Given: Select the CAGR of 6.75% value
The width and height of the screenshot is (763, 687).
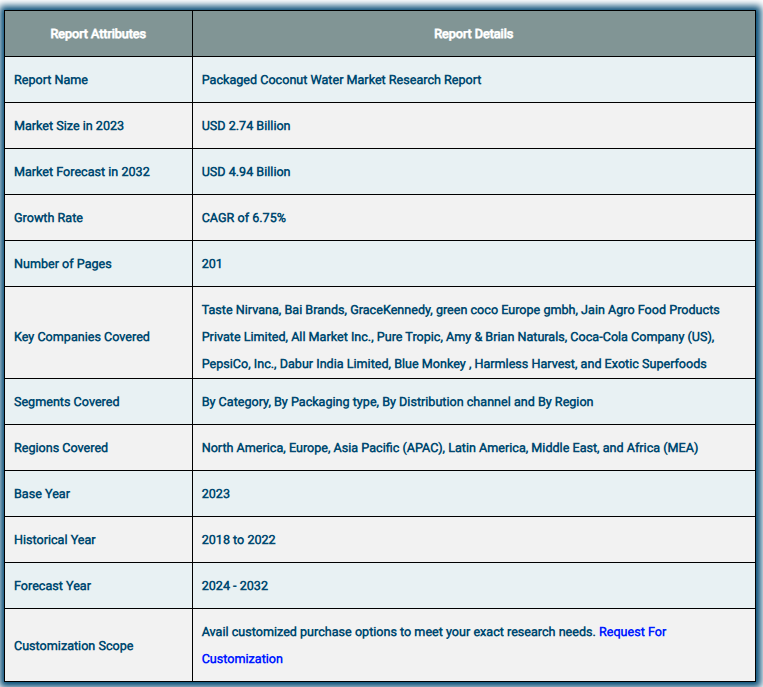Looking at the screenshot, I should [244, 217].
